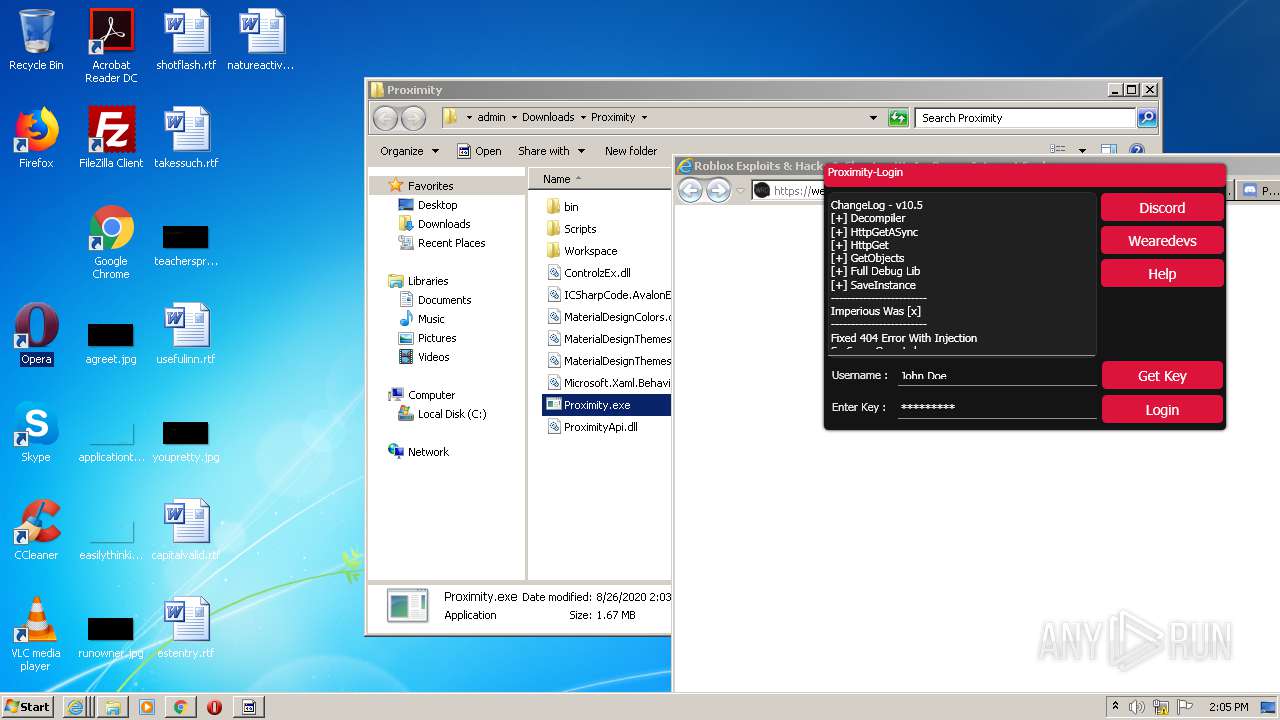Select Local Disk (C:)

(x=451, y=414)
